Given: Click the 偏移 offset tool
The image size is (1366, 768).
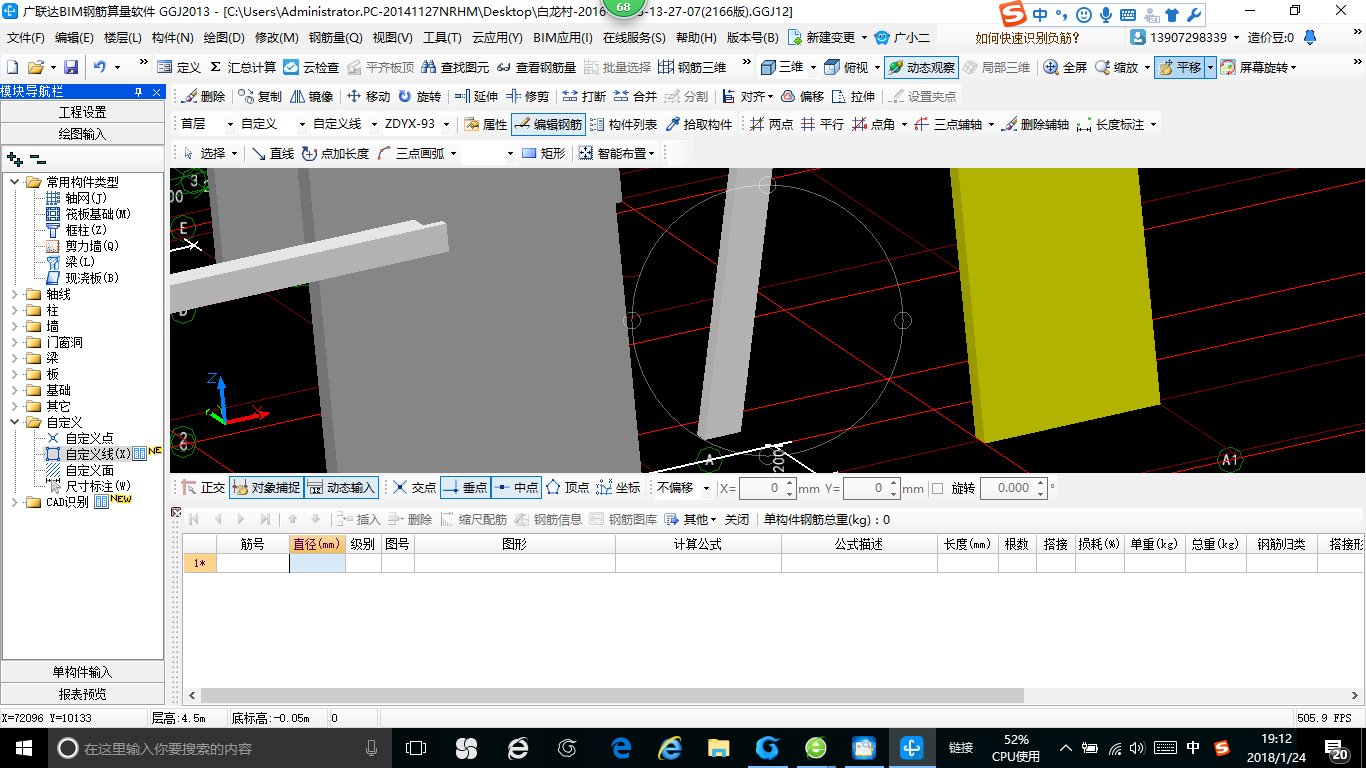Looking at the screenshot, I should (802, 96).
